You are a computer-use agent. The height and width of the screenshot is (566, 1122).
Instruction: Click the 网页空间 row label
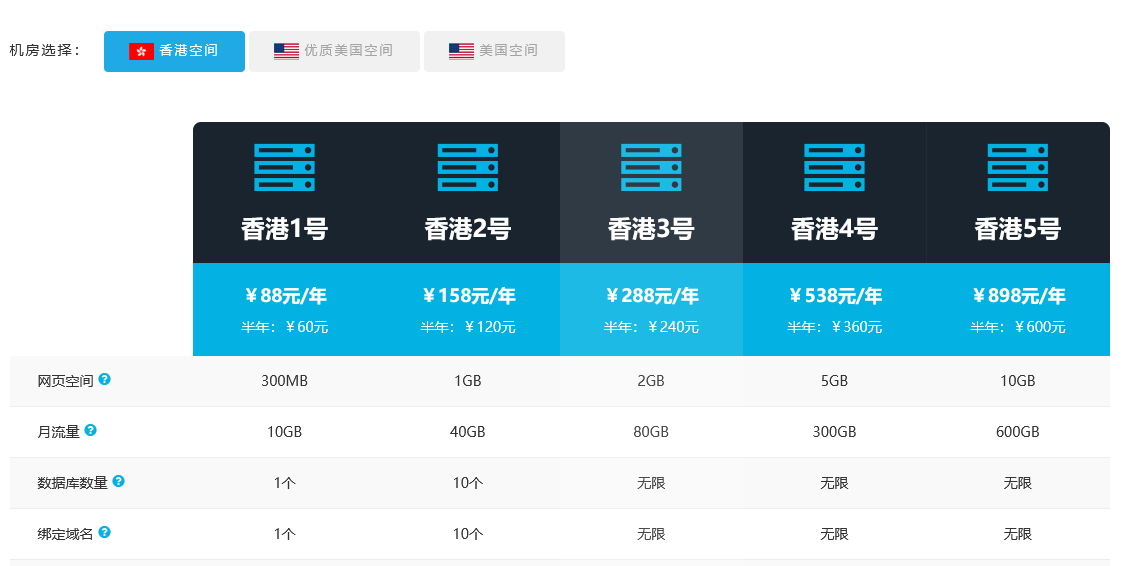point(65,381)
